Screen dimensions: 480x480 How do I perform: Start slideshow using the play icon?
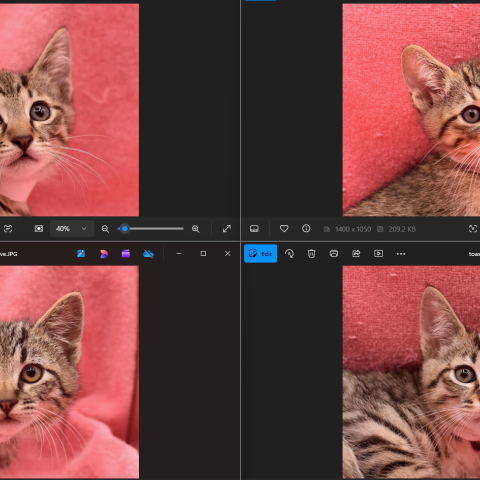point(378,254)
